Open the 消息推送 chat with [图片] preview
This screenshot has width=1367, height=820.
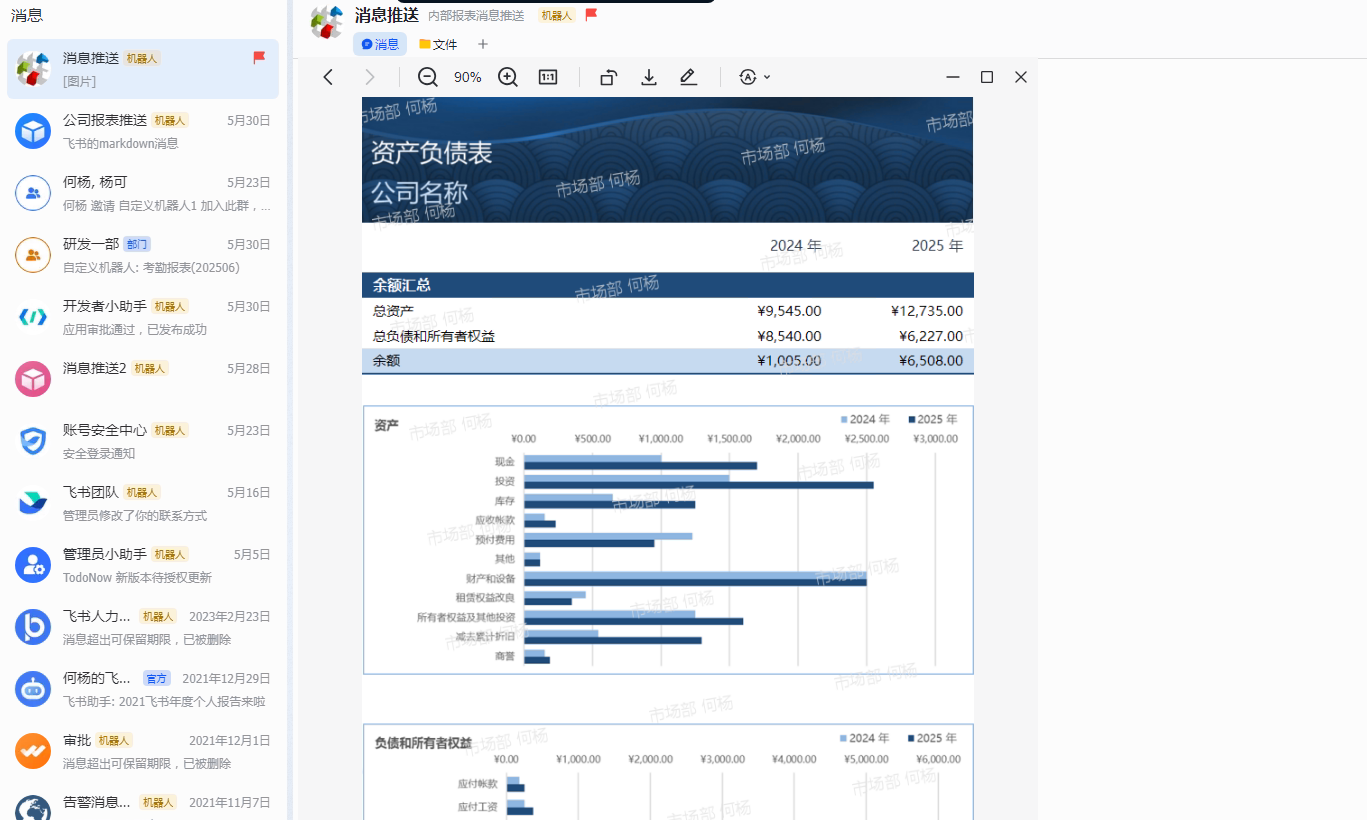(x=143, y=69)
